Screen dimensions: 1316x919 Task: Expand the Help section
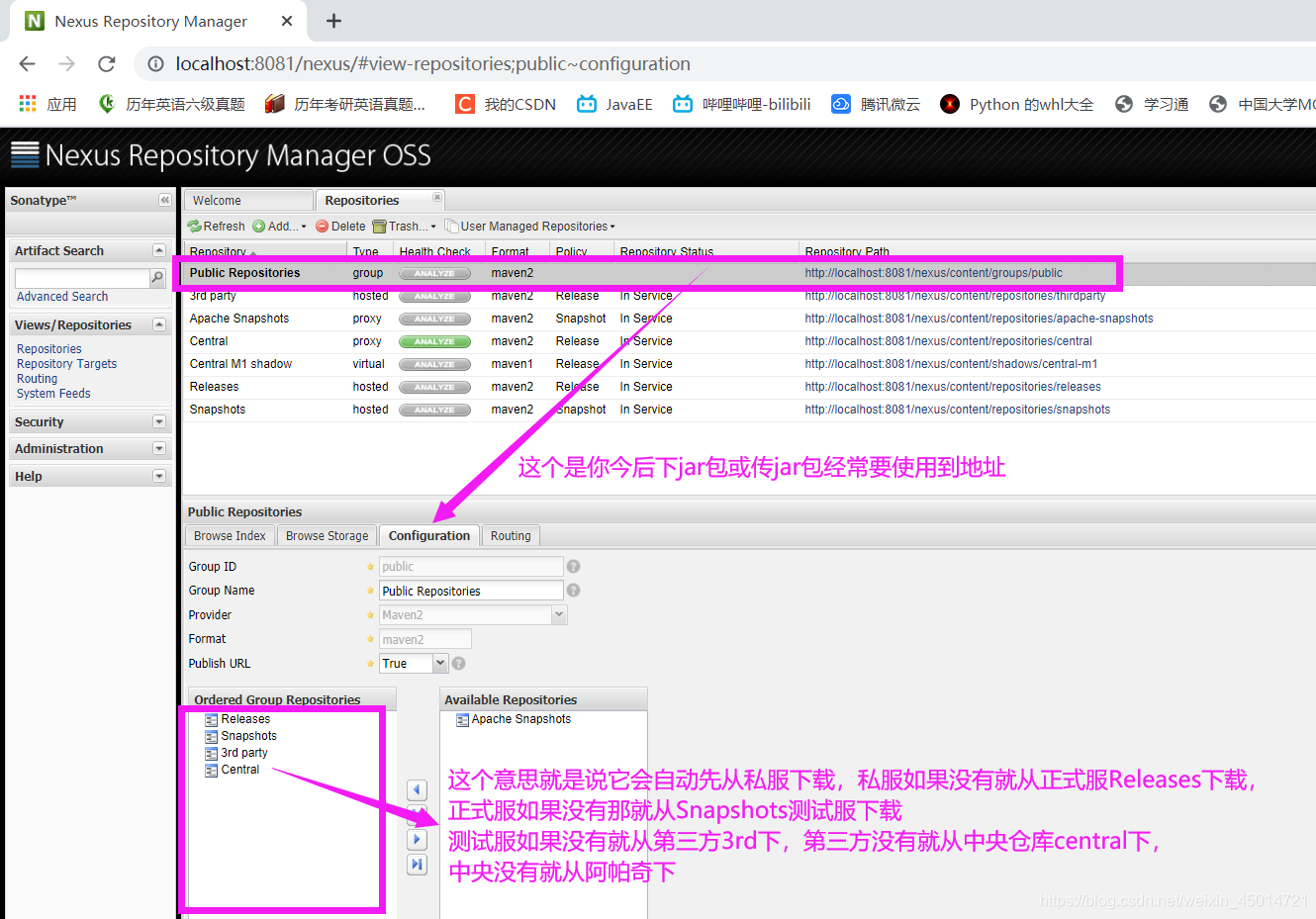pyautogui.click(x=158, y=476)
